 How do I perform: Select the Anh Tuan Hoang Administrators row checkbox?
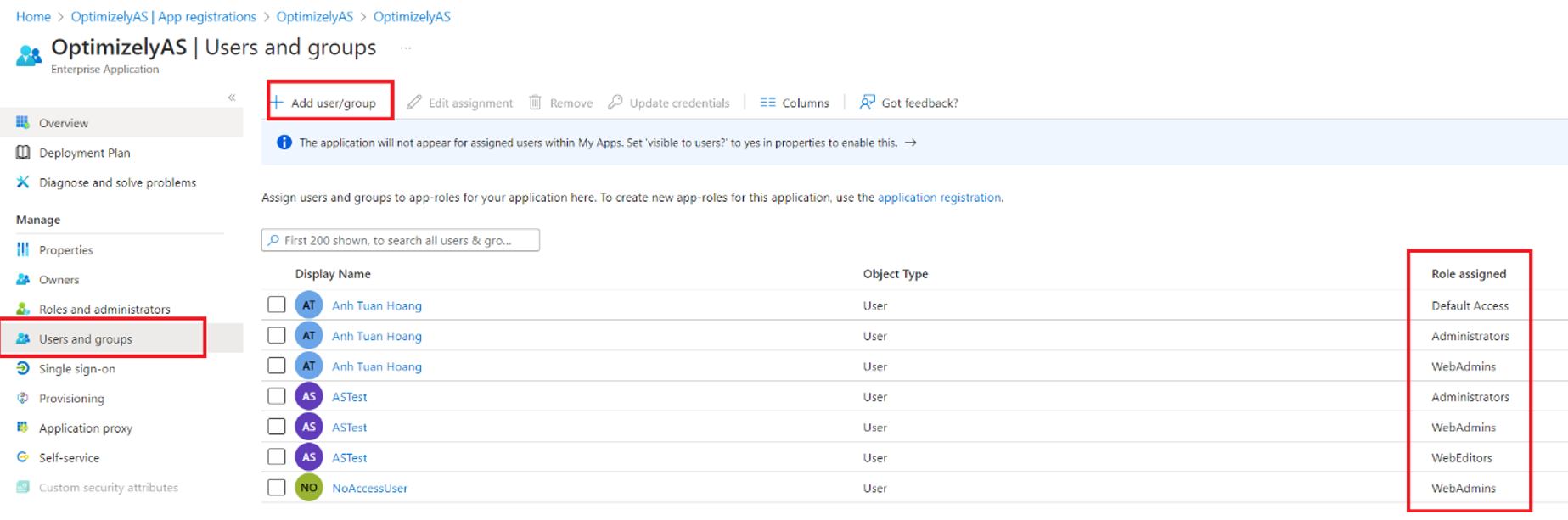point(277,335)
